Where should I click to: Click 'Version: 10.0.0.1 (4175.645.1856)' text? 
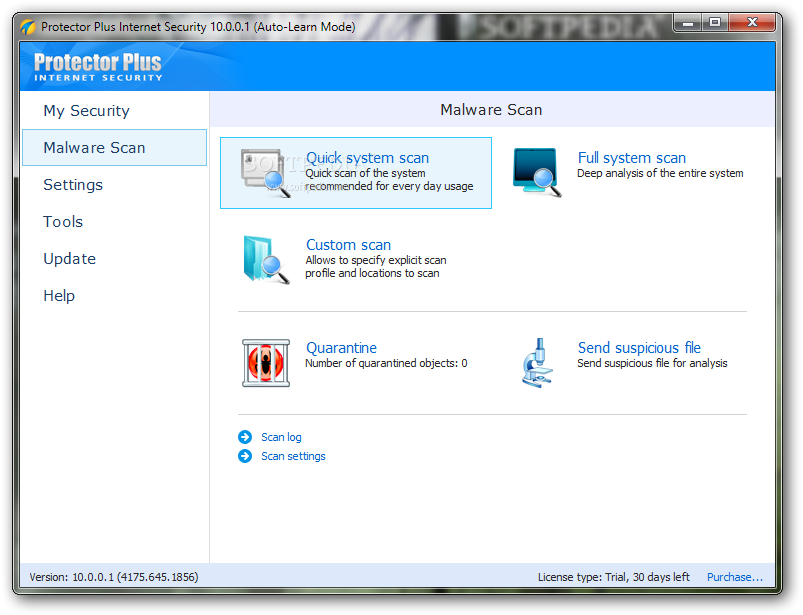click(114, 577)
